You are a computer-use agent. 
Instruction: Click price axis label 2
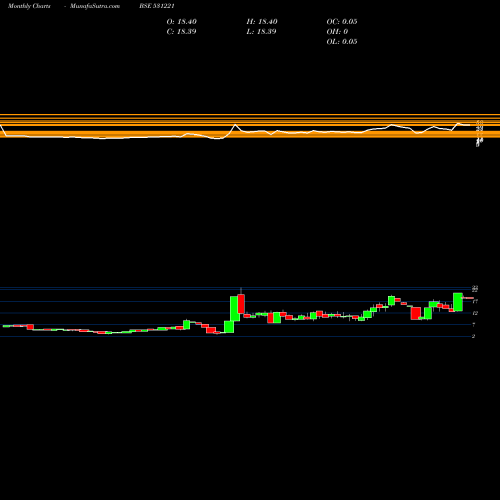click(473, 336)
